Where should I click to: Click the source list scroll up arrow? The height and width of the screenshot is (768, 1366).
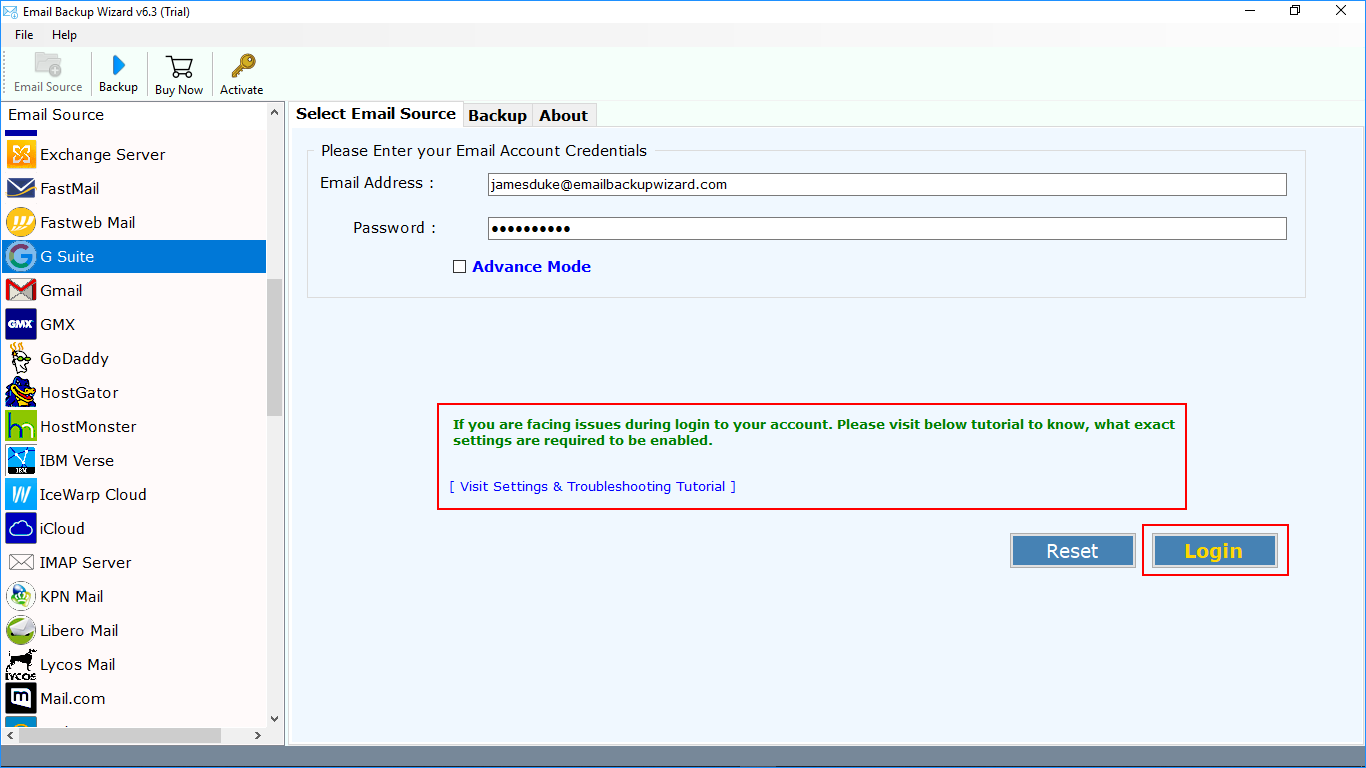pos(275,114)
